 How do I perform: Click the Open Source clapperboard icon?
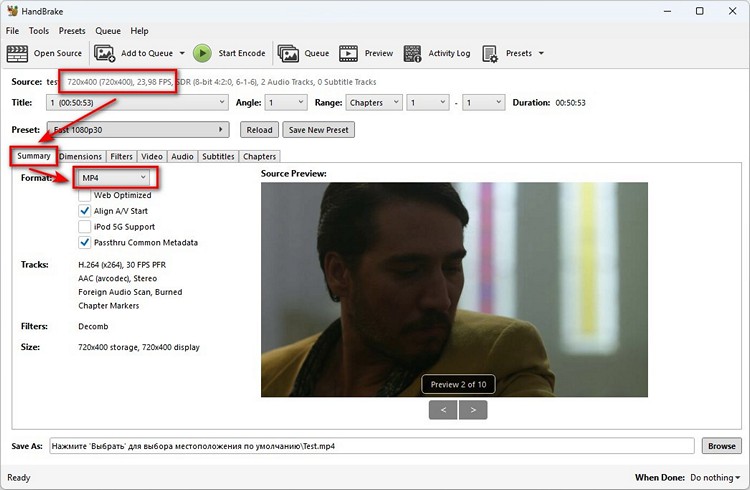tap(17, 53)
